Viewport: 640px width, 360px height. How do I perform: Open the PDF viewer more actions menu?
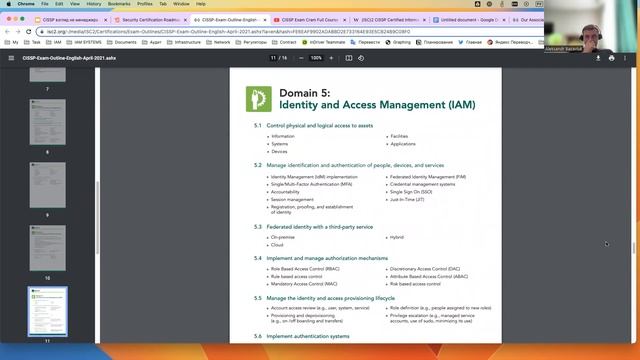click(x=625, y=58)
